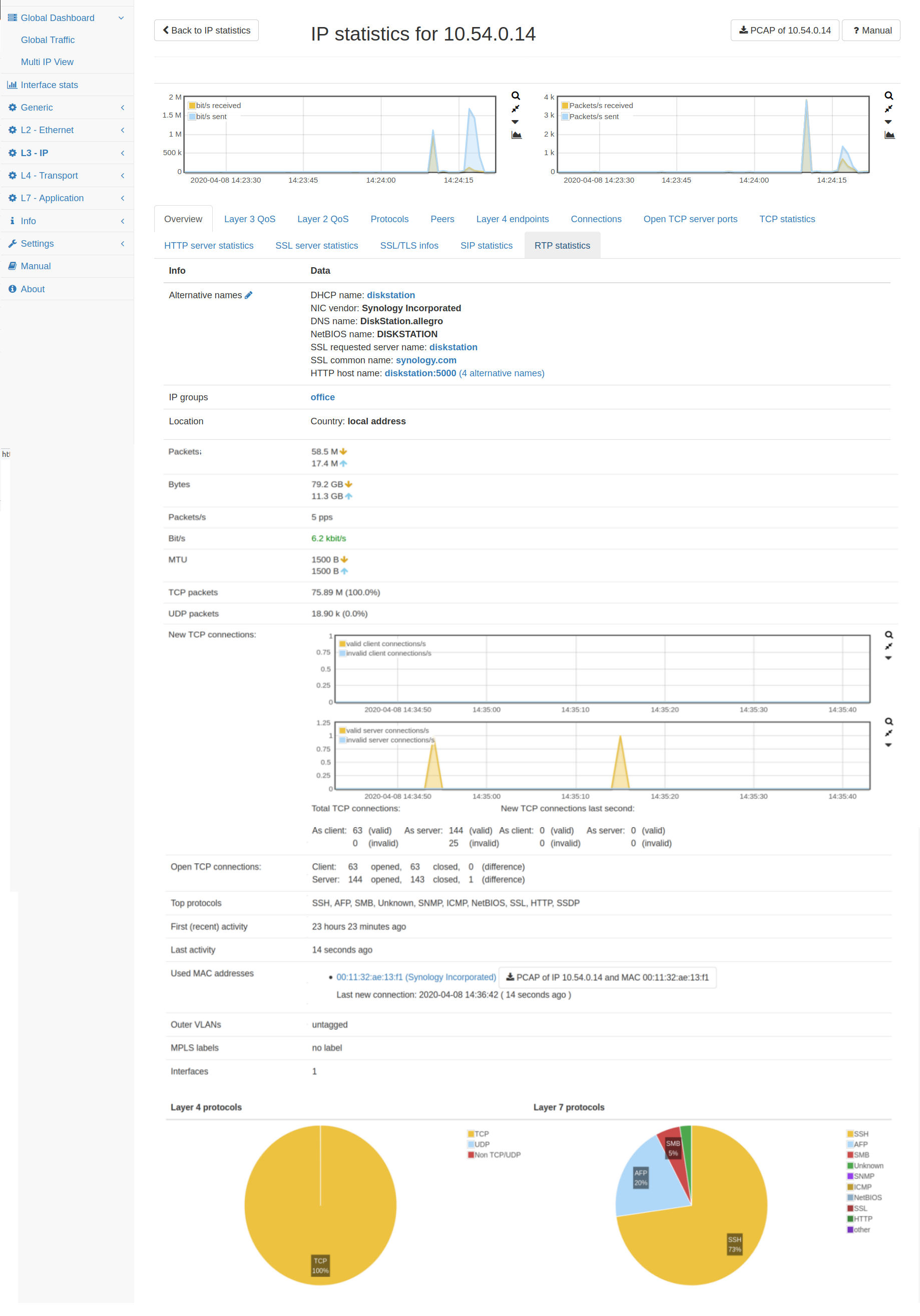
Task: Open the dropdown arrow on bit/s chart
Action: coord(515,122)
